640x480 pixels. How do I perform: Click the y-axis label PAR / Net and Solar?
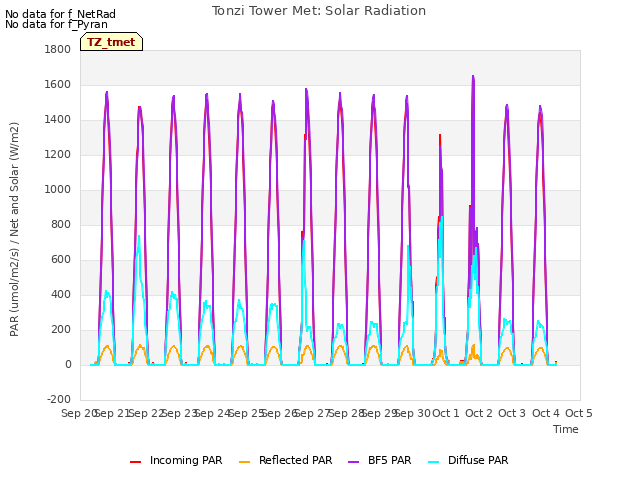(x=14, y=229)
